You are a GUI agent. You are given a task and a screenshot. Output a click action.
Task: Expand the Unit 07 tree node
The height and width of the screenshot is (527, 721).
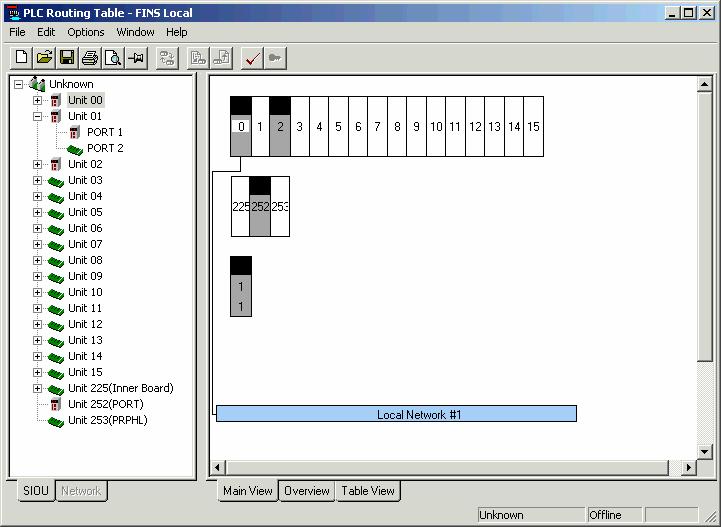coord(37,244)
